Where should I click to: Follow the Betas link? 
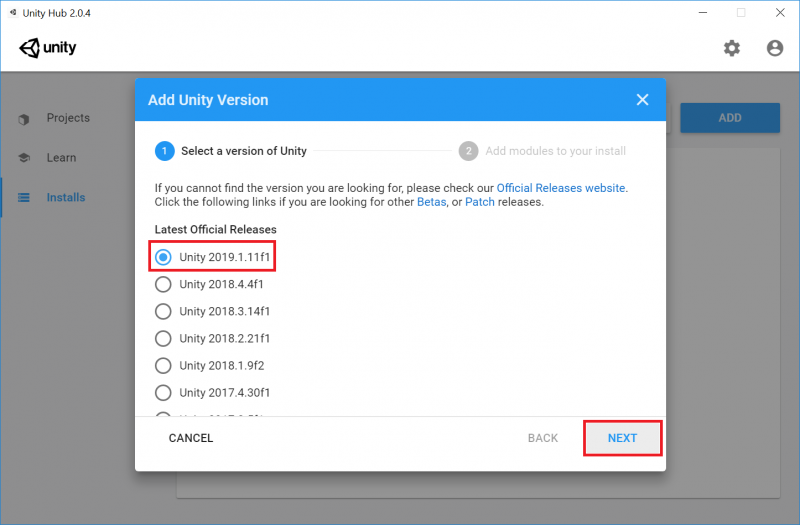431,202
